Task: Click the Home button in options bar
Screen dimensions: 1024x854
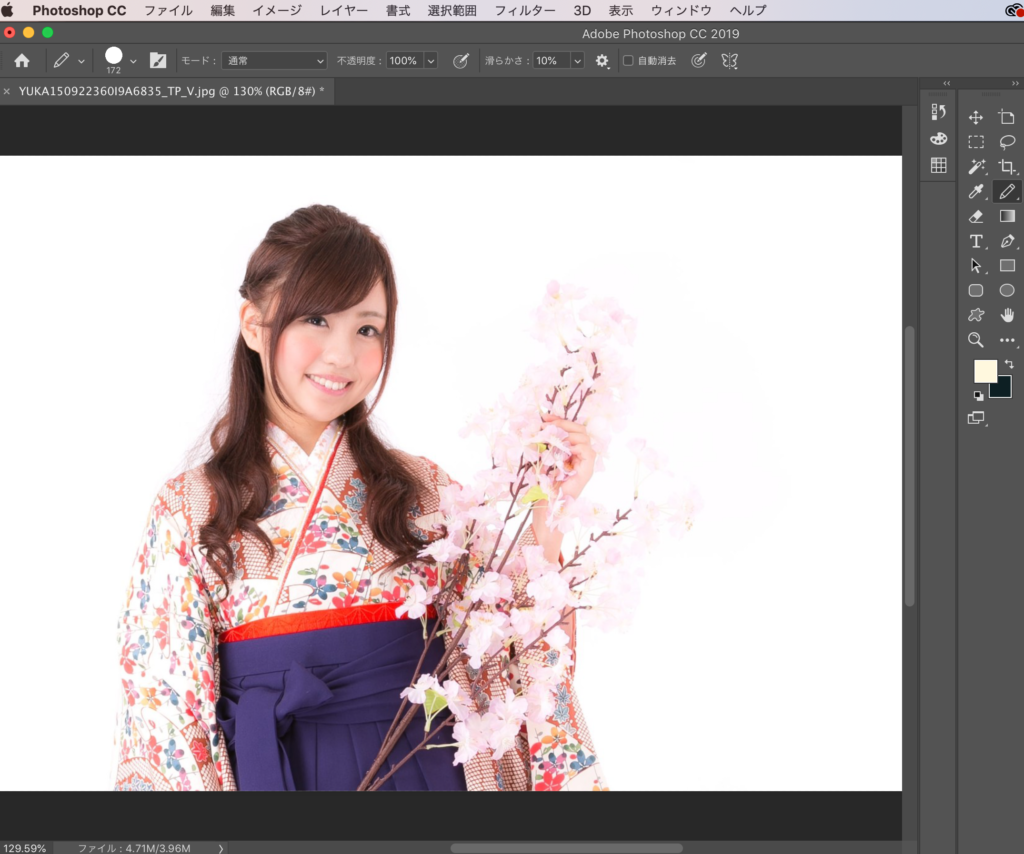Action: click(x=22, y=61)
